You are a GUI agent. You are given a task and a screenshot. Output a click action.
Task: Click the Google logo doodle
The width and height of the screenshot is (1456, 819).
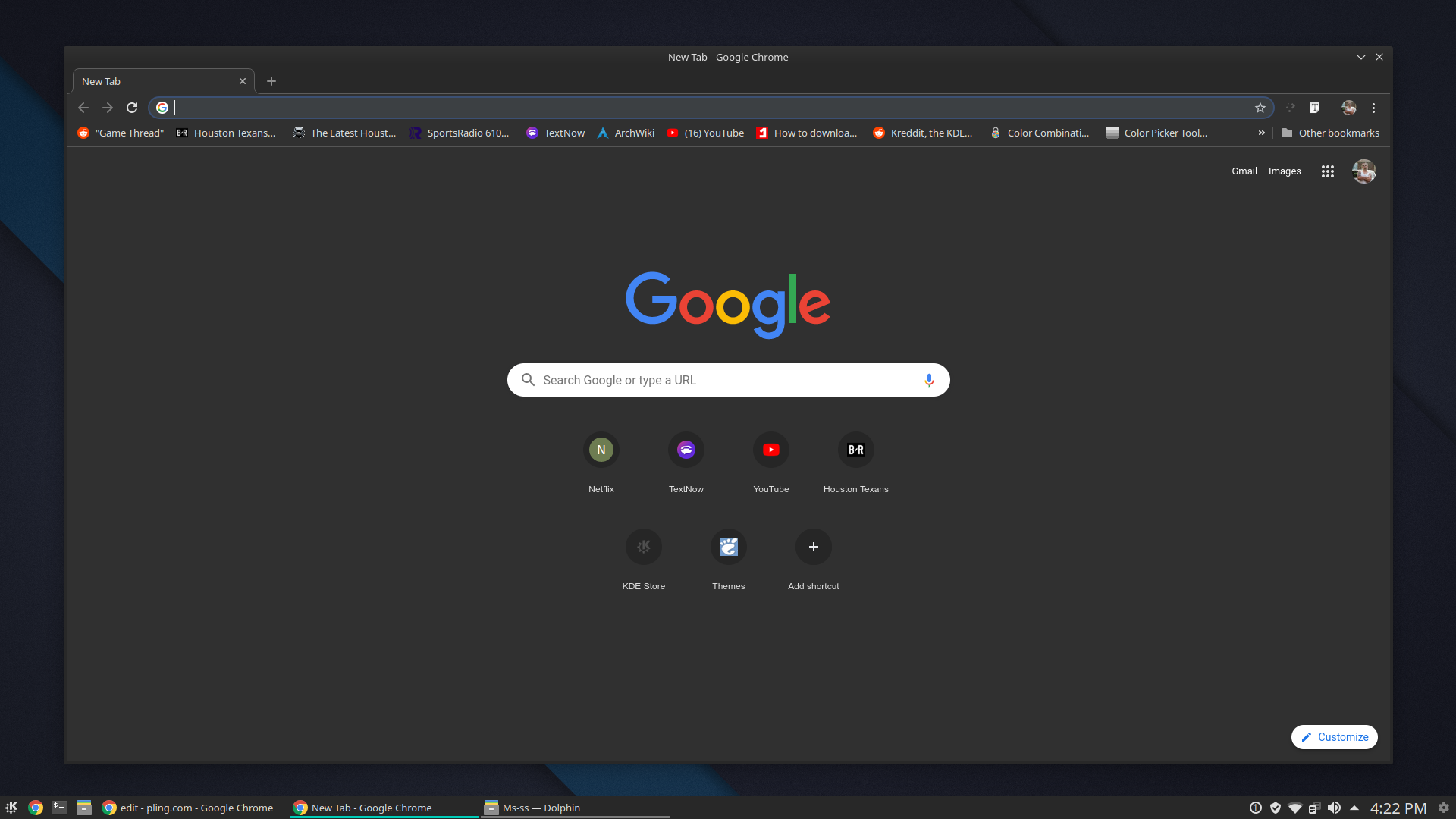pos(728,305)
